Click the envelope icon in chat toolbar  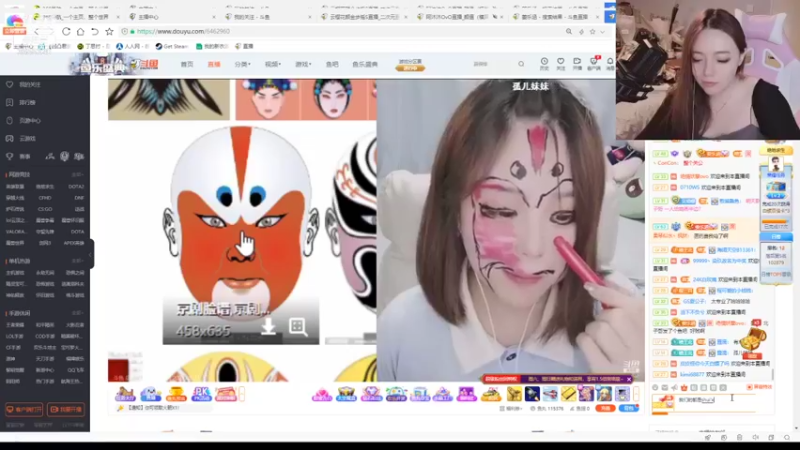[x=665, y=388]
